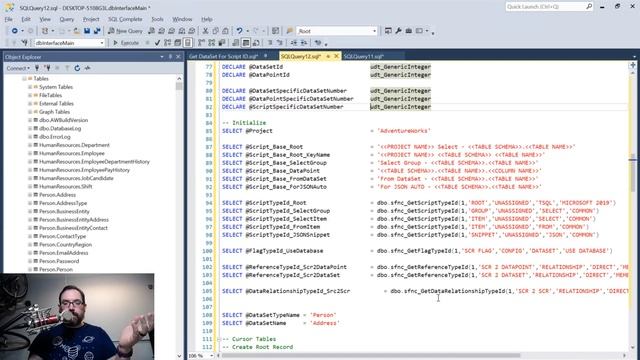
Task: Click the Copy icon in the toolbar
Action: point(215,31)
